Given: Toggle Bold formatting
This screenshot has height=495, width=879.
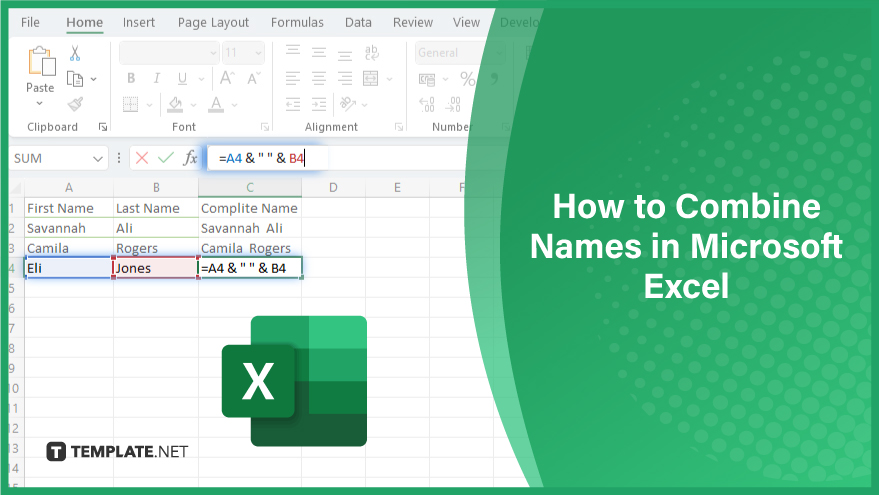Looking at the screenshot, I should pos(131,78).
